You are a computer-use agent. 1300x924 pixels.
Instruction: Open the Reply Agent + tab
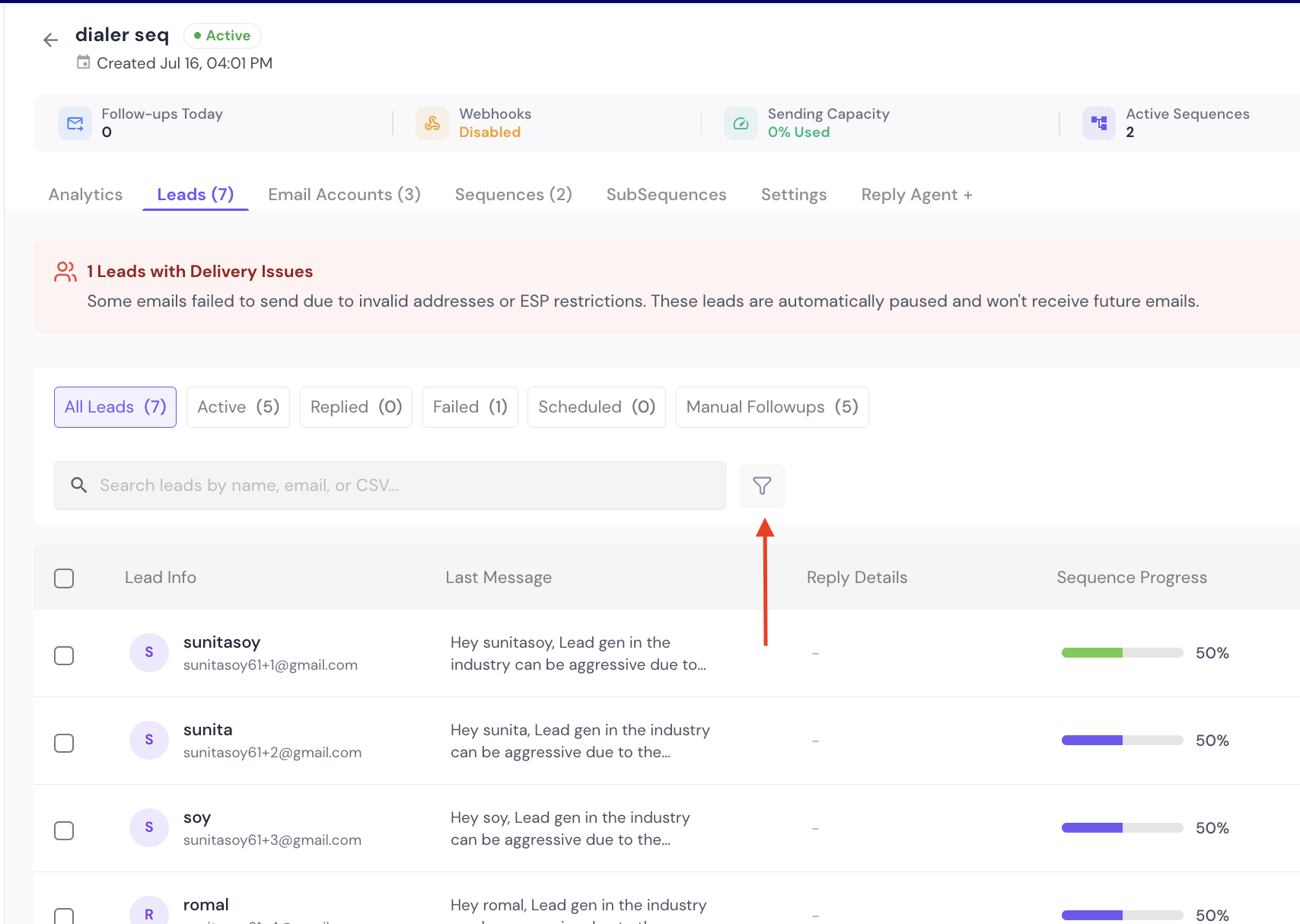(x=916, y=195)
